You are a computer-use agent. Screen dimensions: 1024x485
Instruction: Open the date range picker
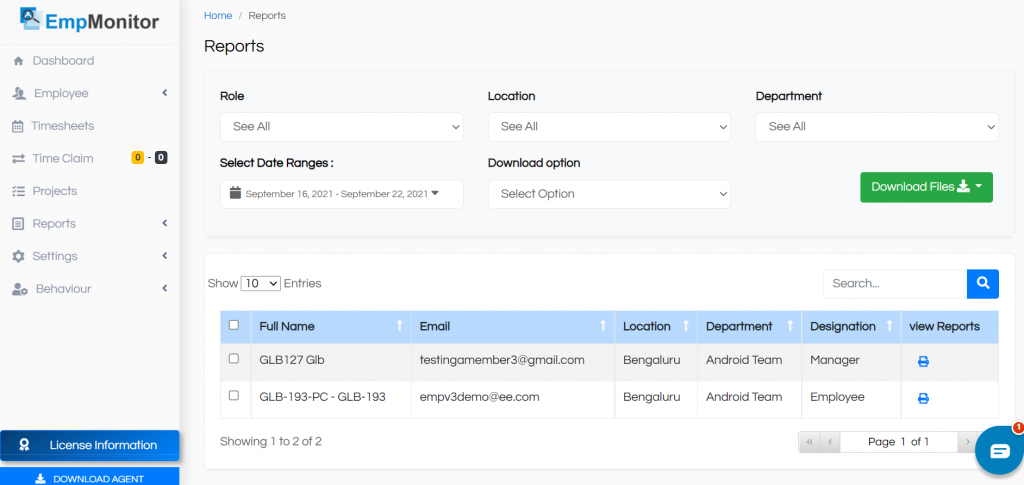[342, 194]
